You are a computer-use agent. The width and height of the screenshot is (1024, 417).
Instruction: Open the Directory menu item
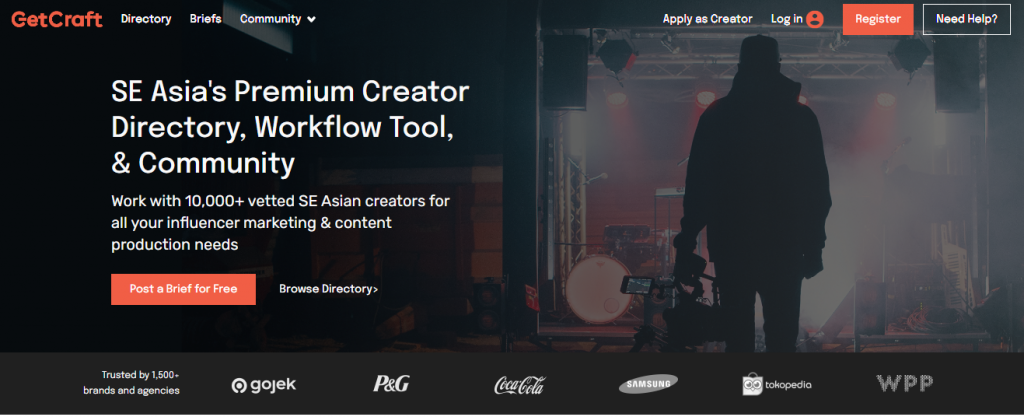pyautogui.click(x=146, y=19)
